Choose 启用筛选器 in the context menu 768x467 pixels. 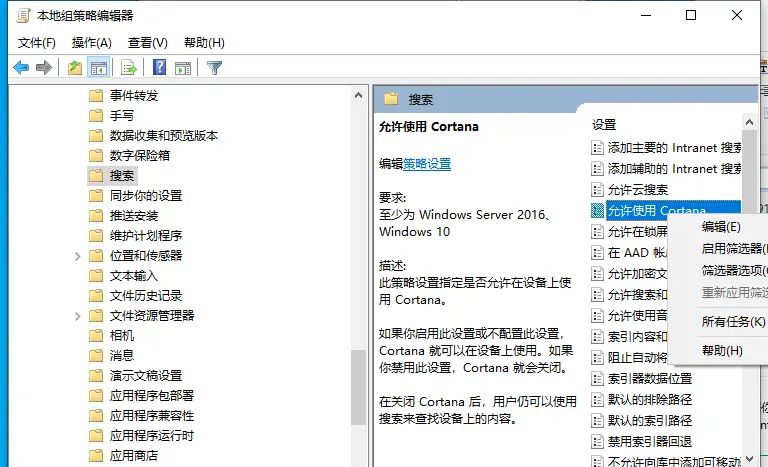pyautogui.click(x=734, y=249)
